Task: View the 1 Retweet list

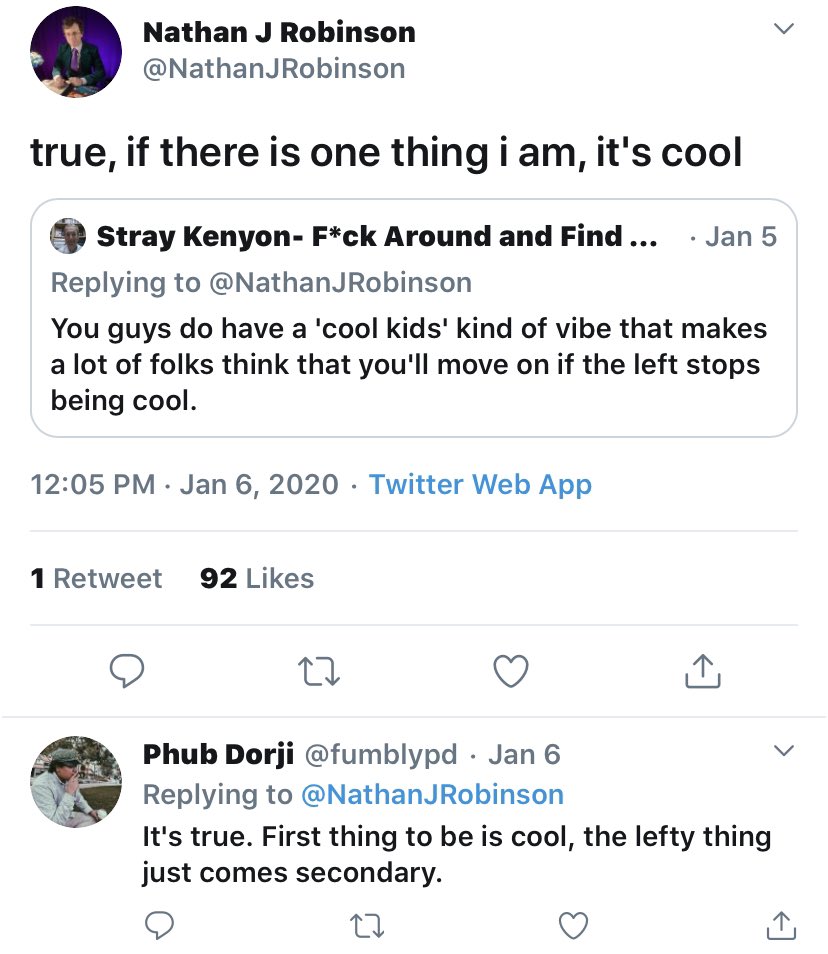Action: [x=96, y=579]
